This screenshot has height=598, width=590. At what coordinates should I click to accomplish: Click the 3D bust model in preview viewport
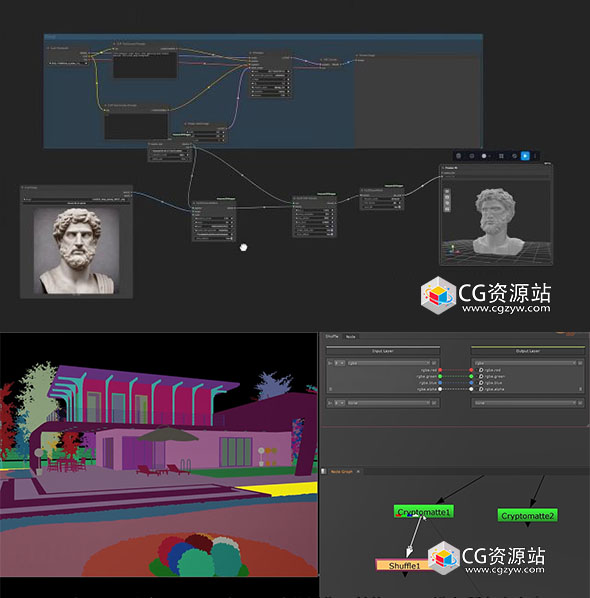(498, 222)
